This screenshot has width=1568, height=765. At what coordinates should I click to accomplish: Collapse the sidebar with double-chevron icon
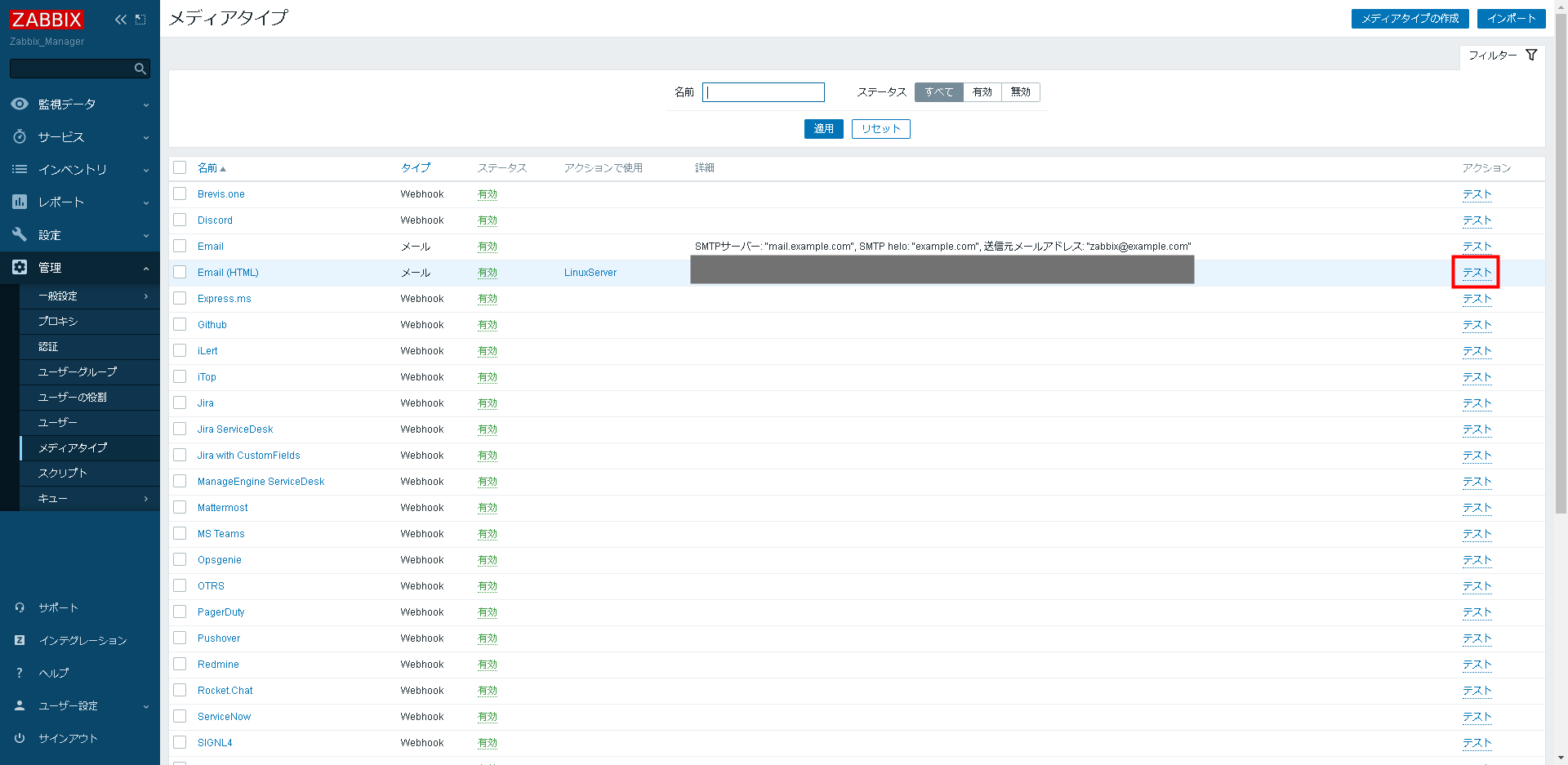121,20
